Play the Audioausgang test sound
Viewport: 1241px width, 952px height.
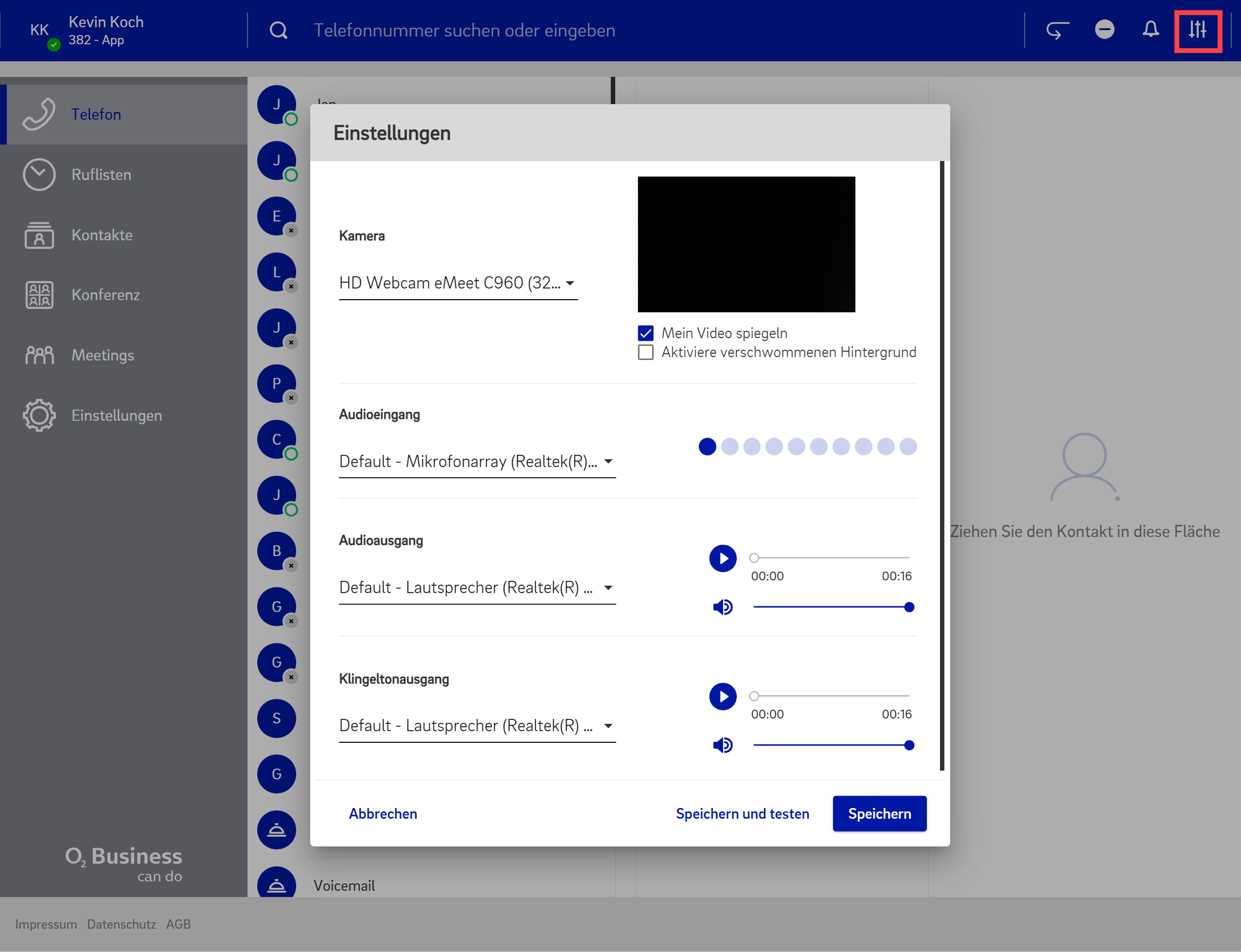click(722, 559)
